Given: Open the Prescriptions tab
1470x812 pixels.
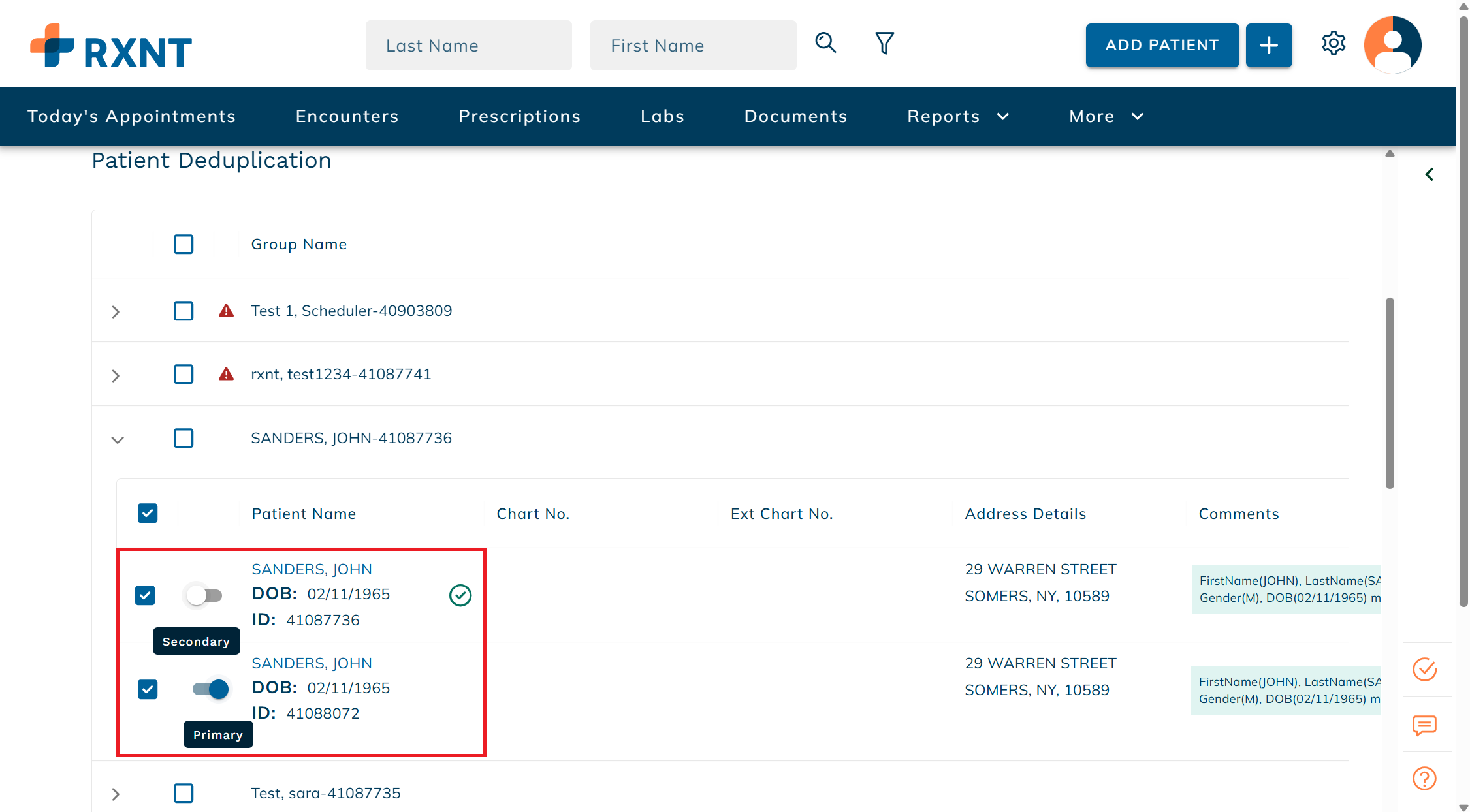Looking at the screenshot, I should (x=519, y=116).
